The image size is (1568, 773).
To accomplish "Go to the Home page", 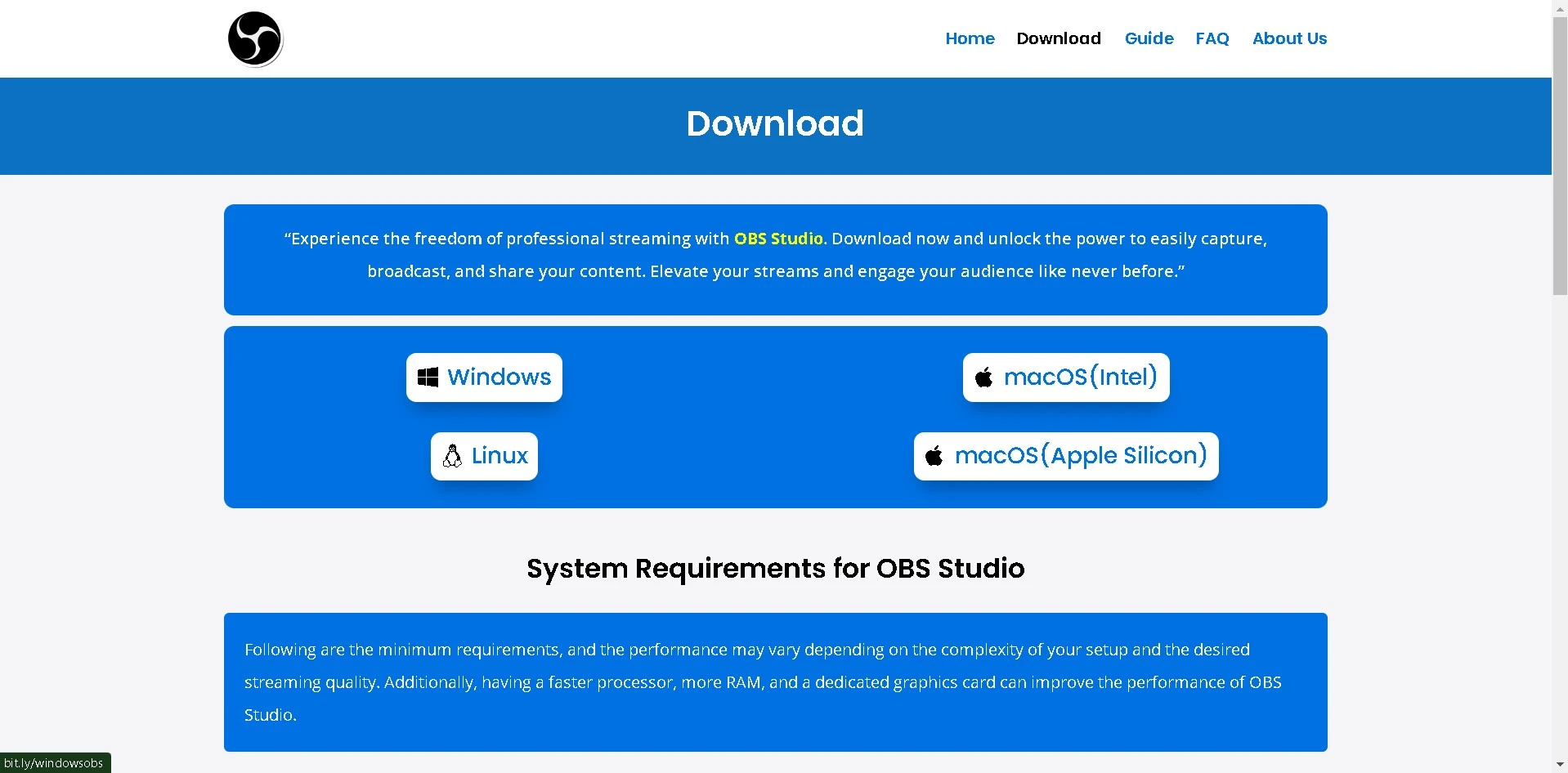I will pyautogui.click(x=970, y=38).
